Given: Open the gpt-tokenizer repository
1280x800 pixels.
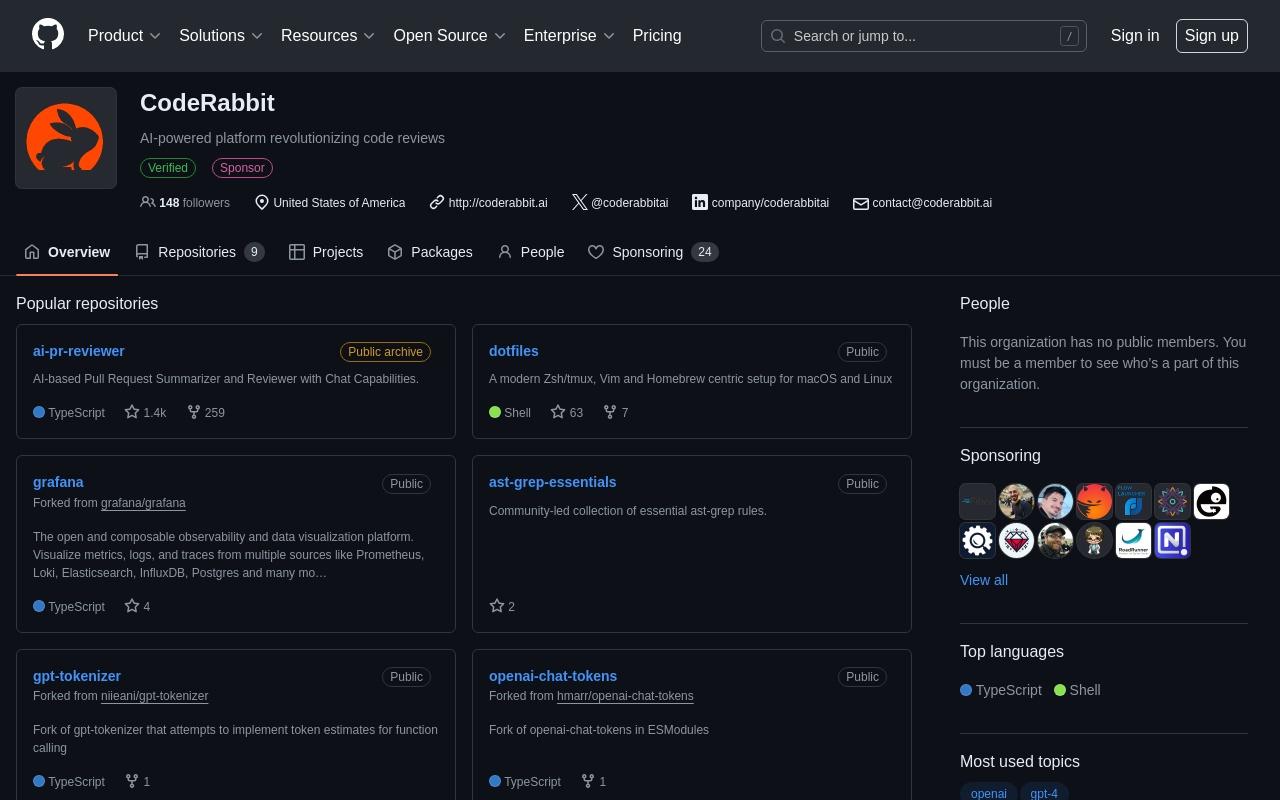Looking at the screenshot, I should [x=77, y=676].
